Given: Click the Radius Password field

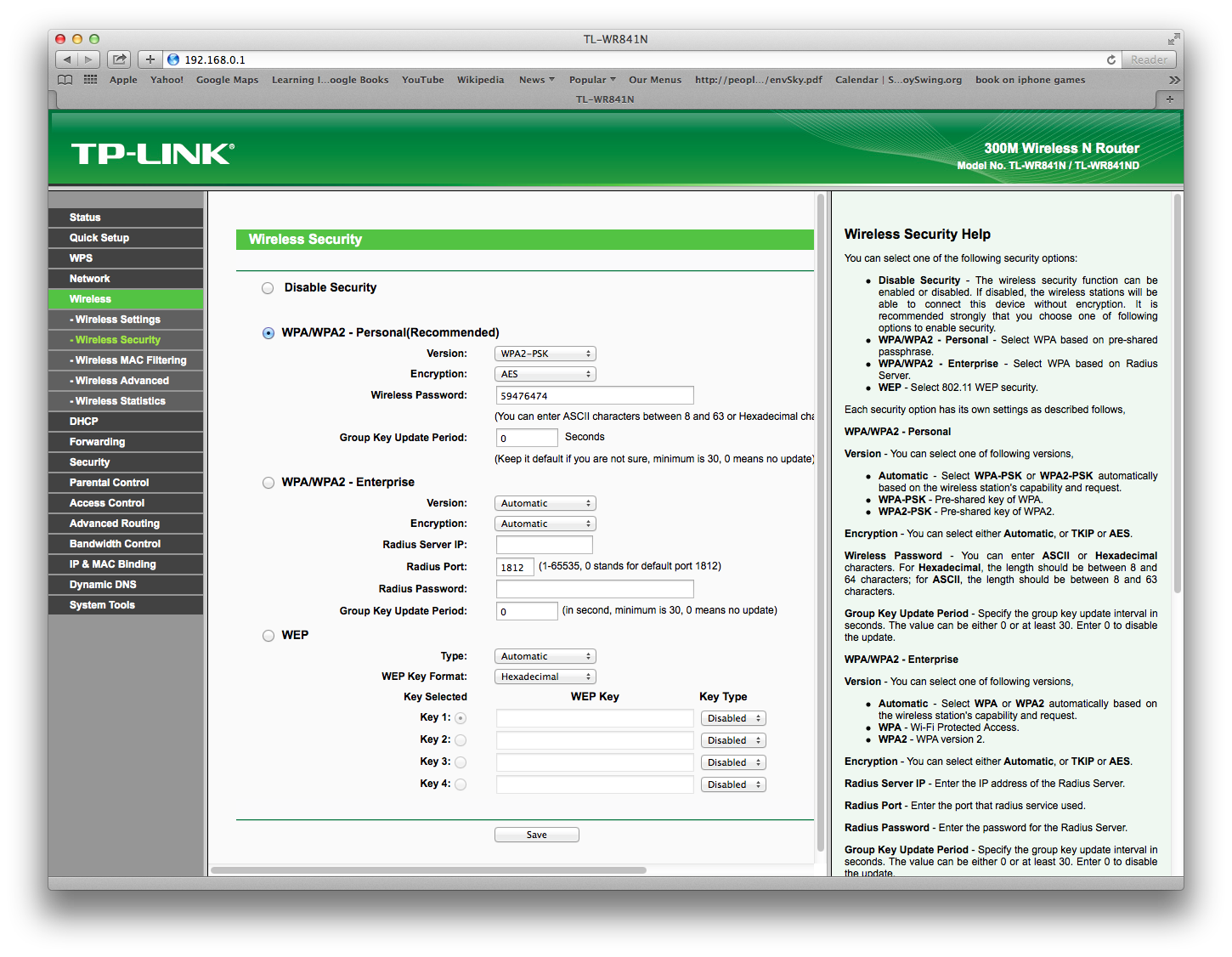Looking at the screenshot, I should tap(595, 589).
